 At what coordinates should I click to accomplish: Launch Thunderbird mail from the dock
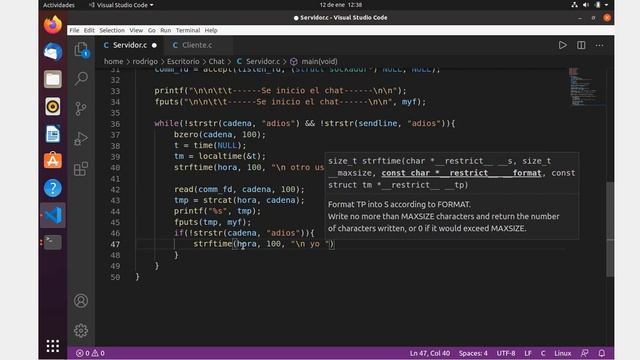53,52
